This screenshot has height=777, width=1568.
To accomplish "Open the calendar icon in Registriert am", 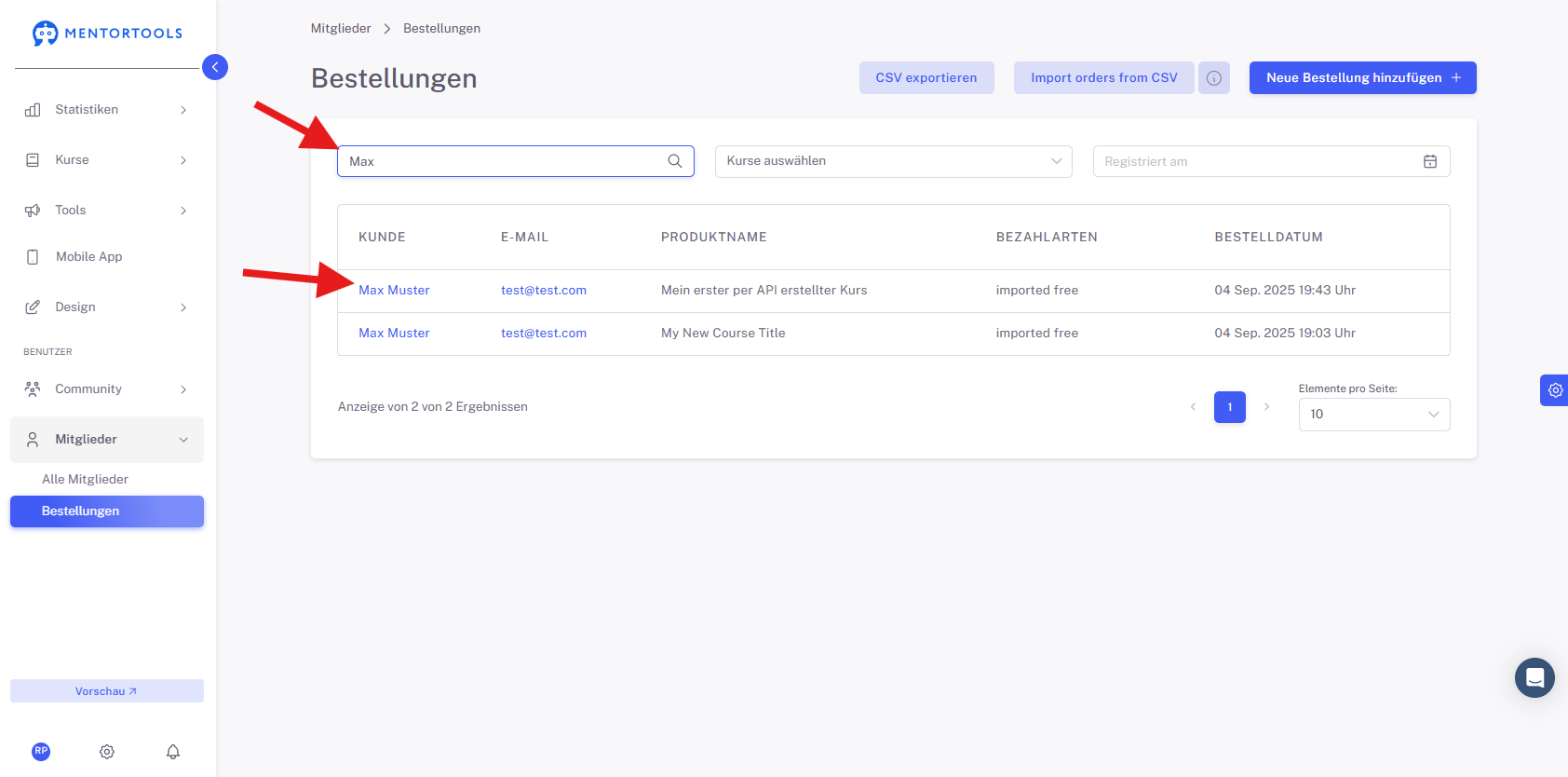I will [1430, 161].
